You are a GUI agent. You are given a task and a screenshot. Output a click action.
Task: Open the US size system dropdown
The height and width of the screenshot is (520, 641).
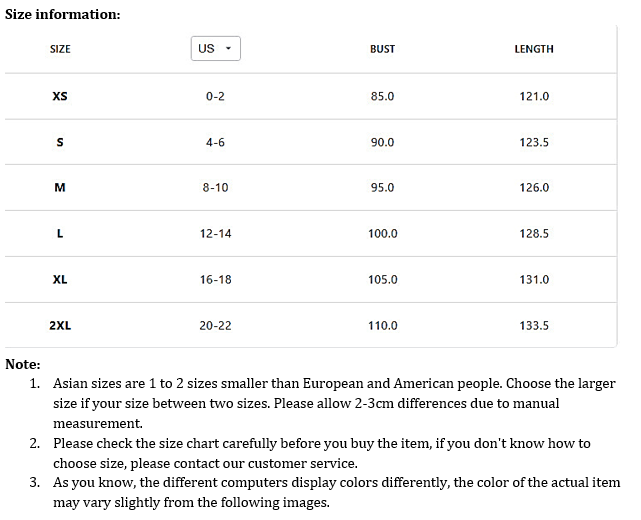click(215, 49)
